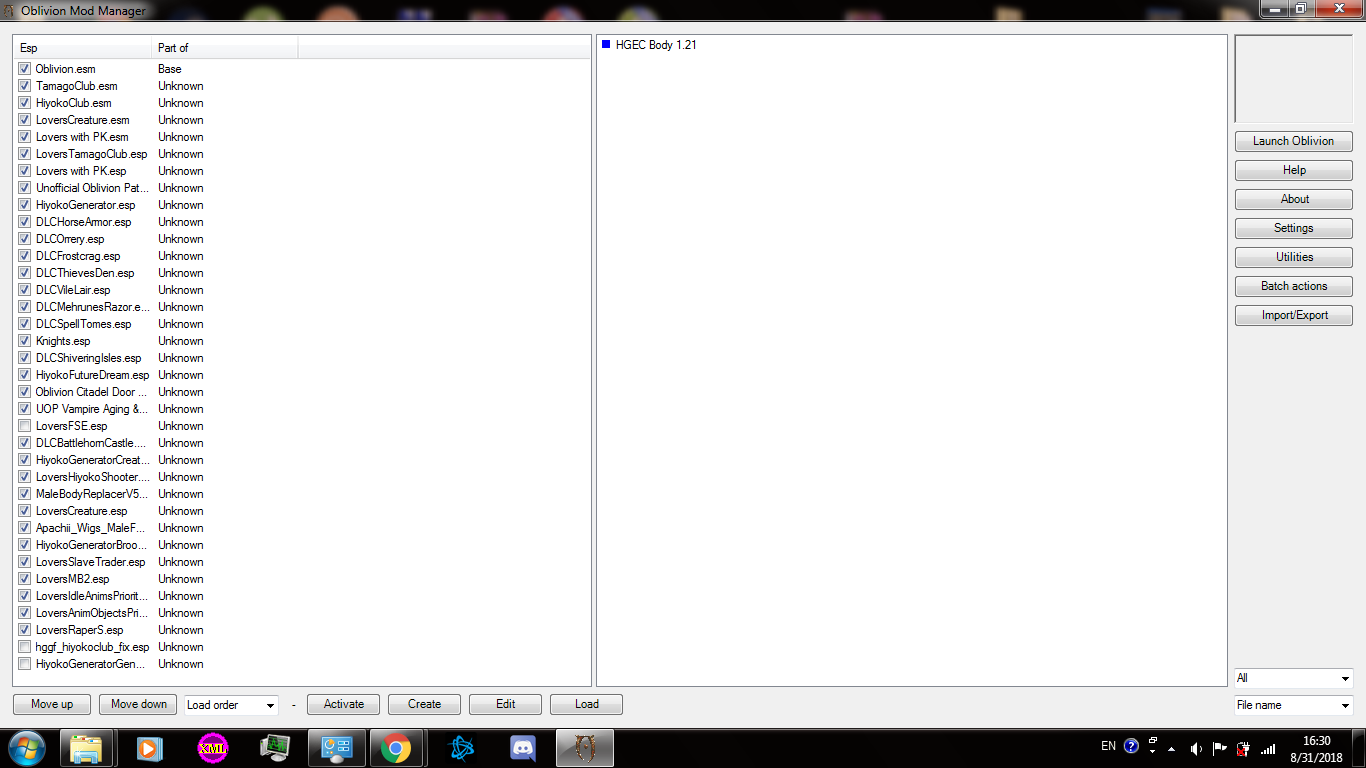
Task: Select the DLCThievesDen.esp row
Action: click(85, 273)
